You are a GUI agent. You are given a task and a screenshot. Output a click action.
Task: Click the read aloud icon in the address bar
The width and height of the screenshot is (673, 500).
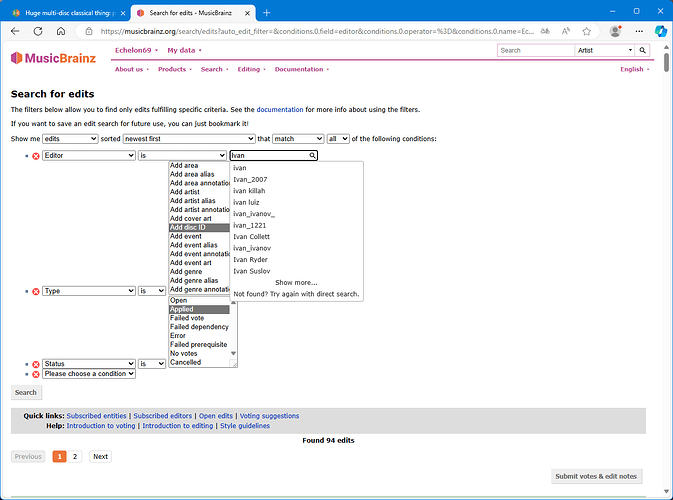click(x=566, y=31)
